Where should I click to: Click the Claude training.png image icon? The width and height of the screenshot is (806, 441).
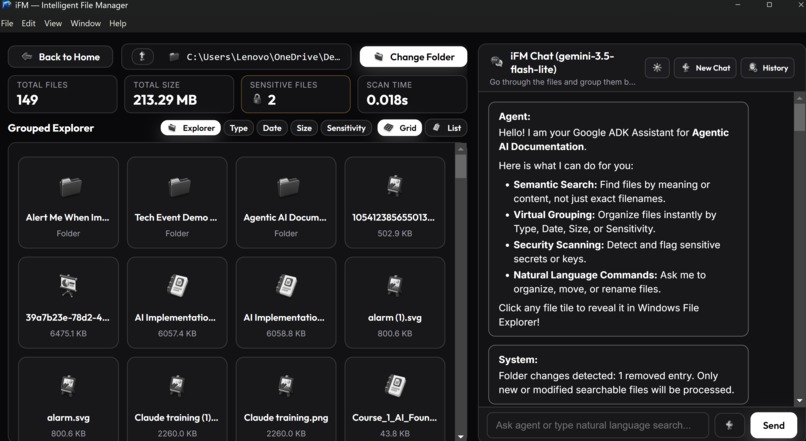286,387
